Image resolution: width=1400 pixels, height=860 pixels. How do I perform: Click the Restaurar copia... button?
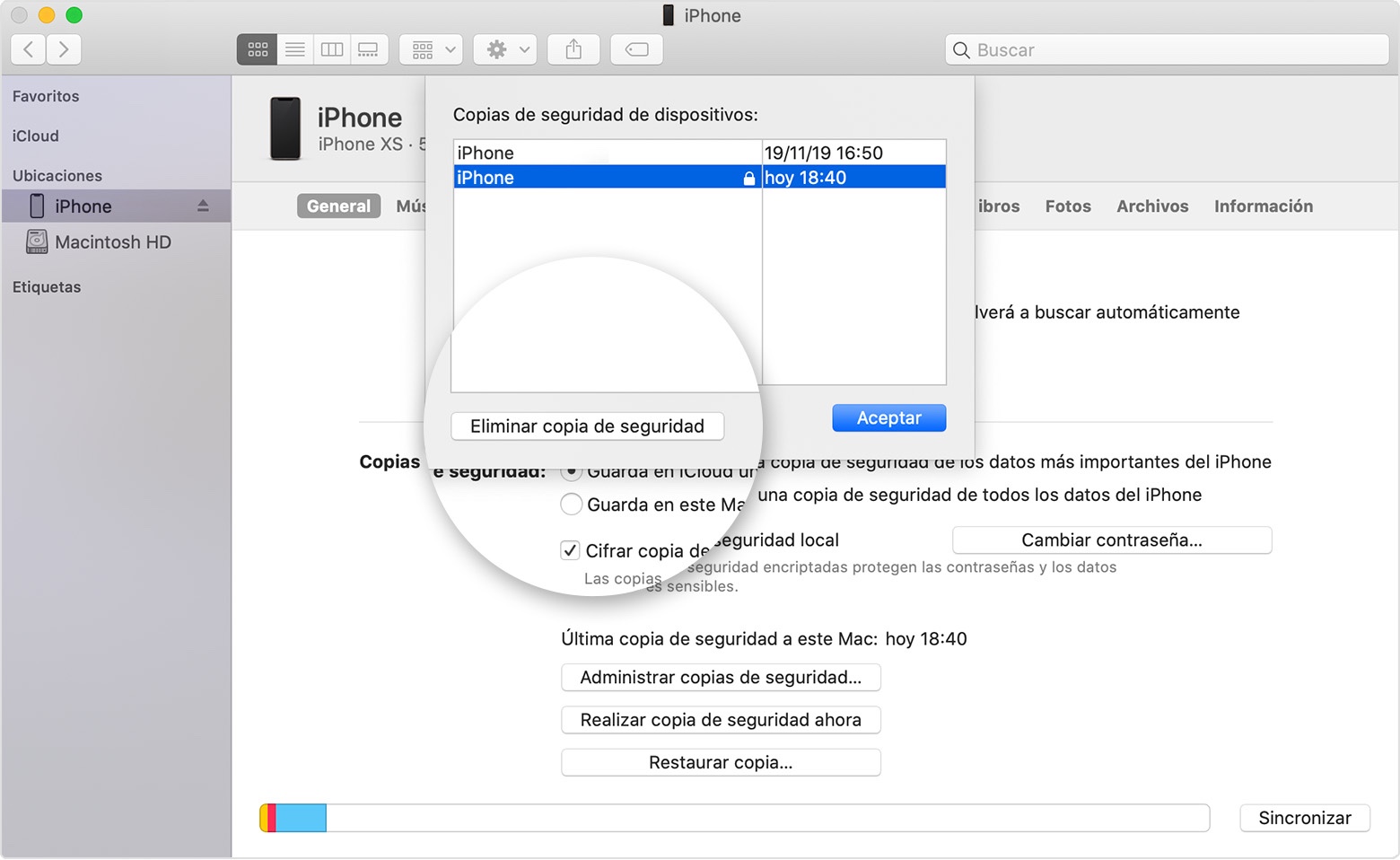[721, 763]
